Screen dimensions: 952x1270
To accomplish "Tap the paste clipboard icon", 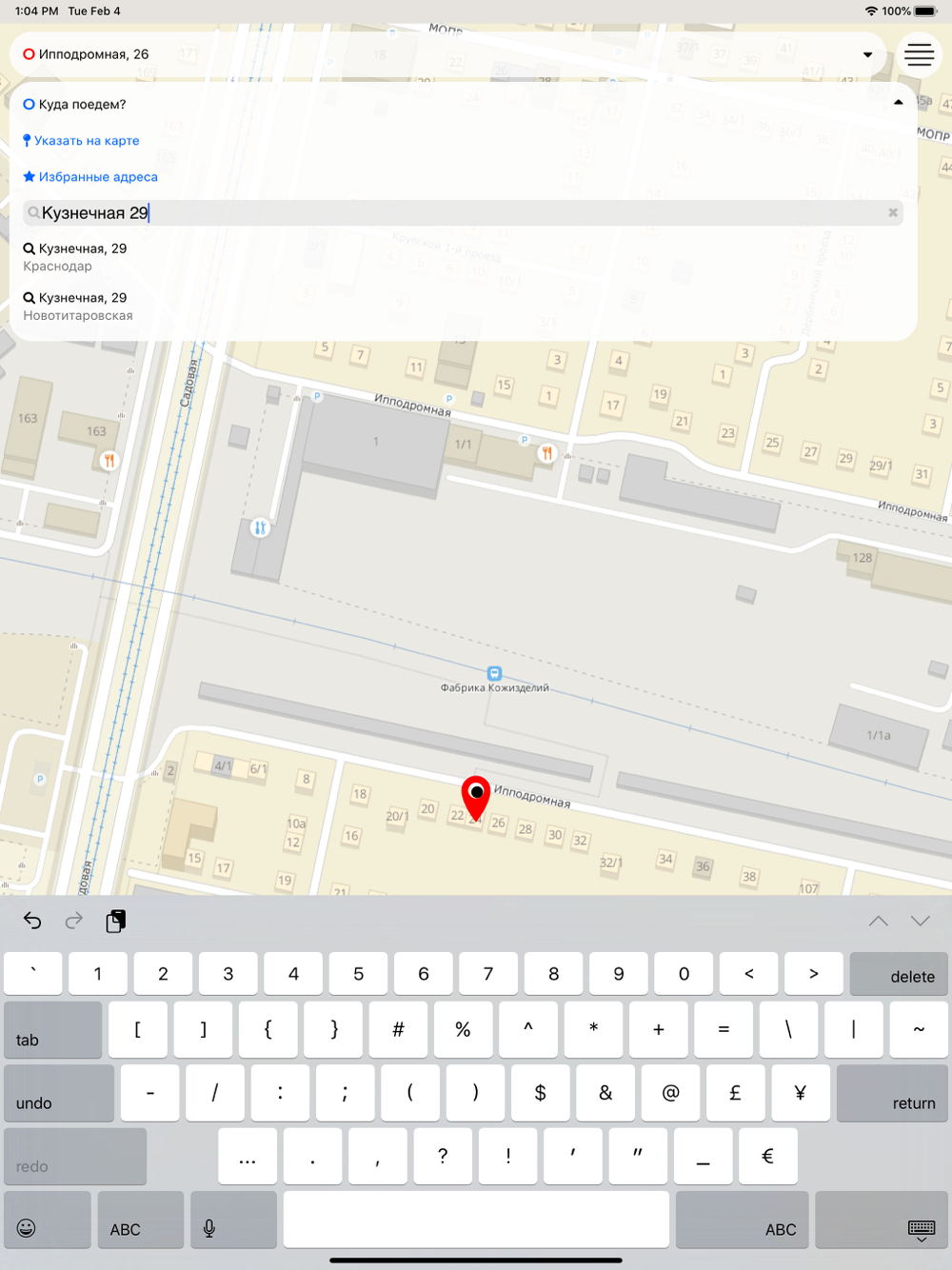I will point(116,921).
